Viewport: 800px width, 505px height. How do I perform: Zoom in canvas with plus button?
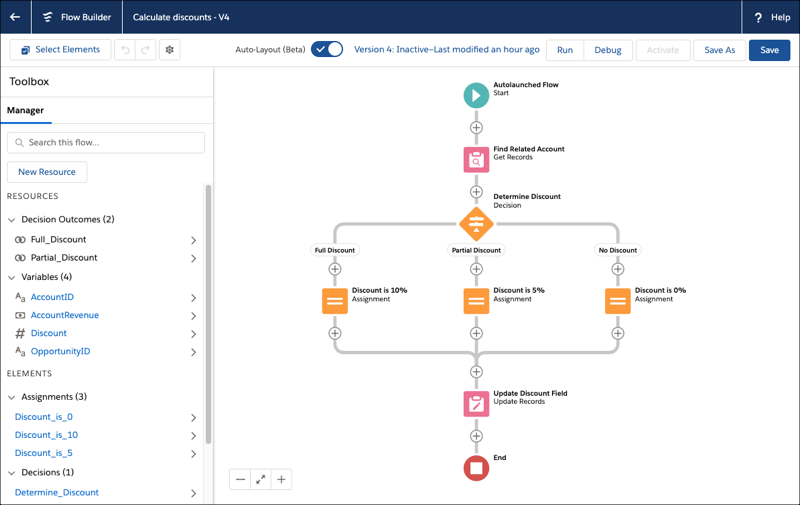pyautogui.click(x=281, y=479)
